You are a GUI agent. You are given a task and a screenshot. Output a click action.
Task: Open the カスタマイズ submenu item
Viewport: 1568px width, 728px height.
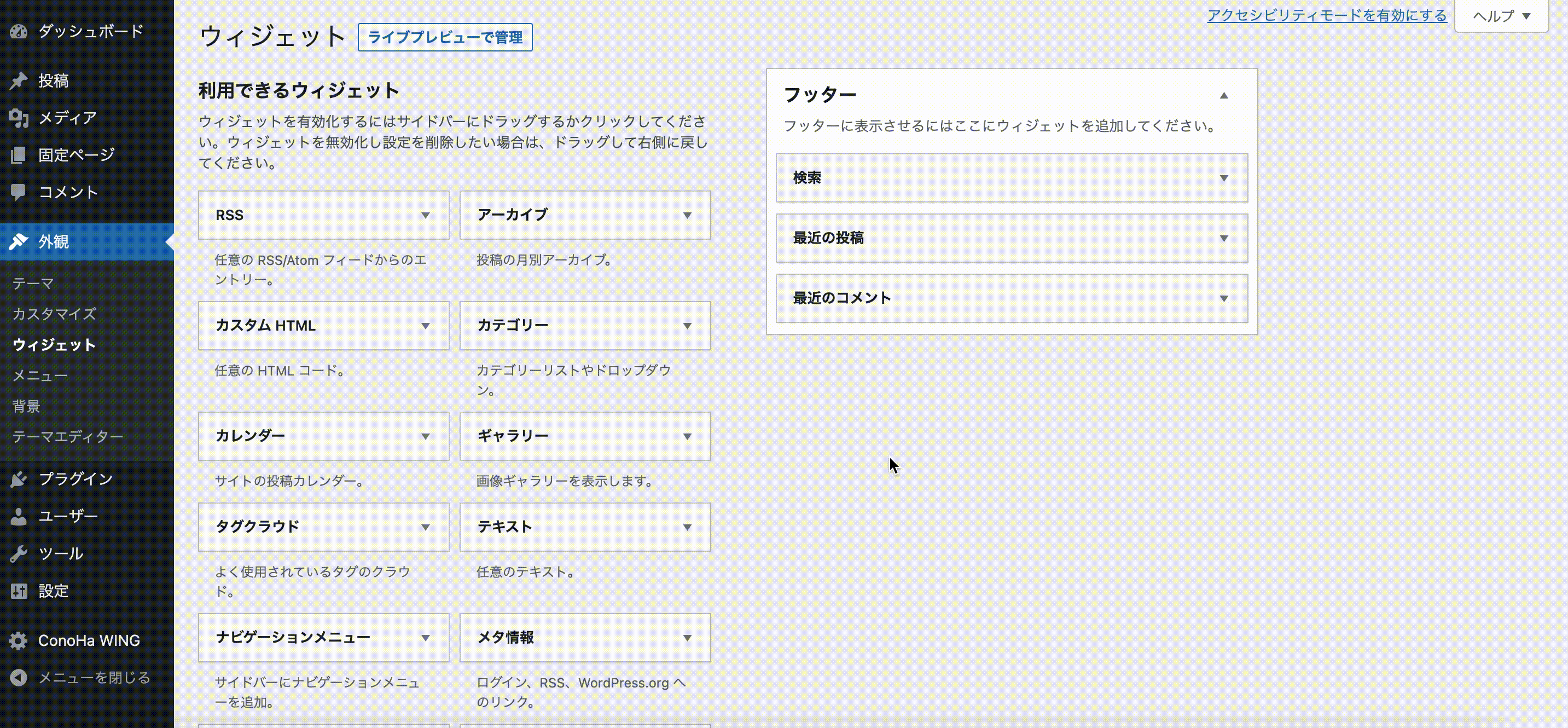[x=54, y=314]
